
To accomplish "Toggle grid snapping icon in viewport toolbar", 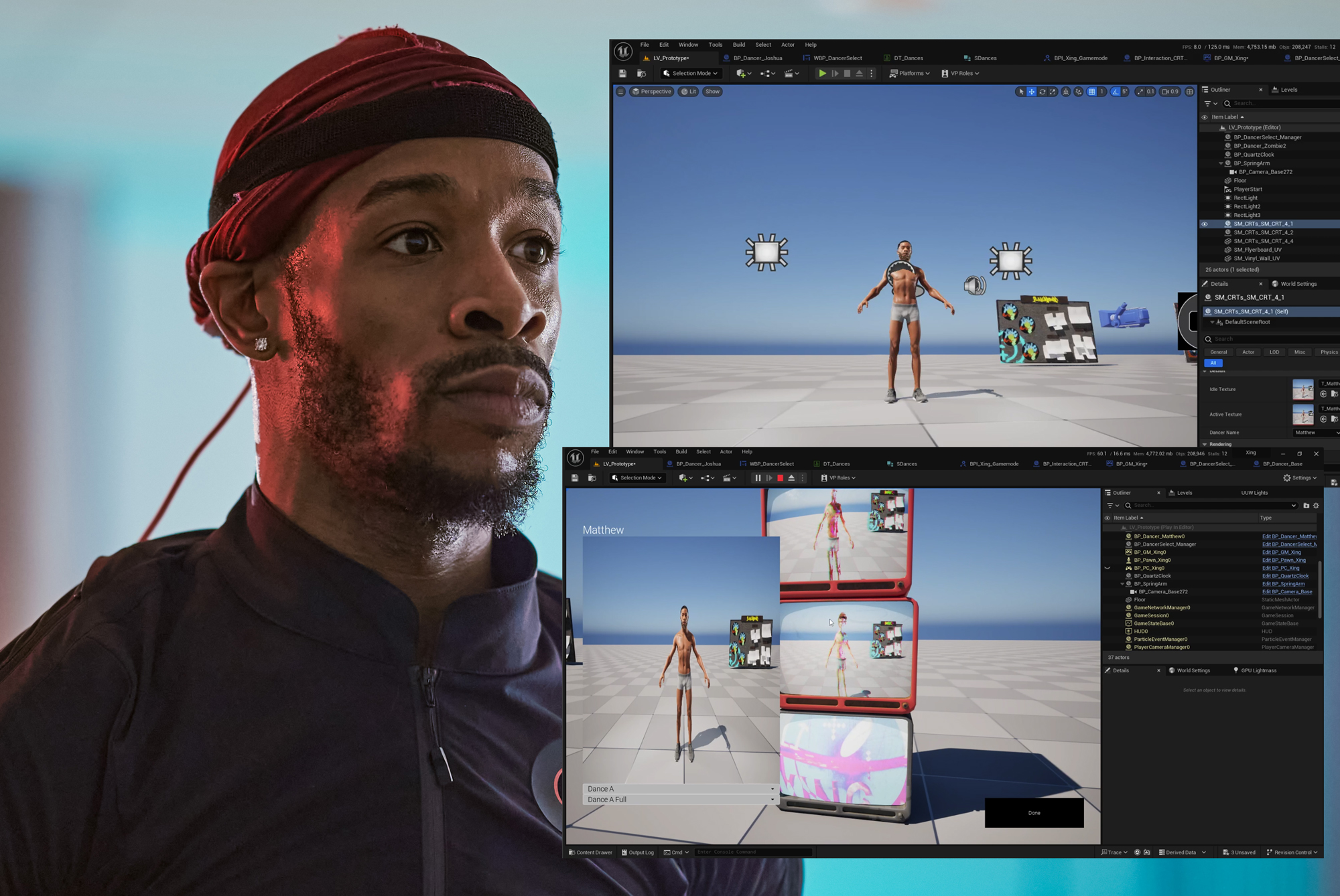I will click(x=1092, y=92).
